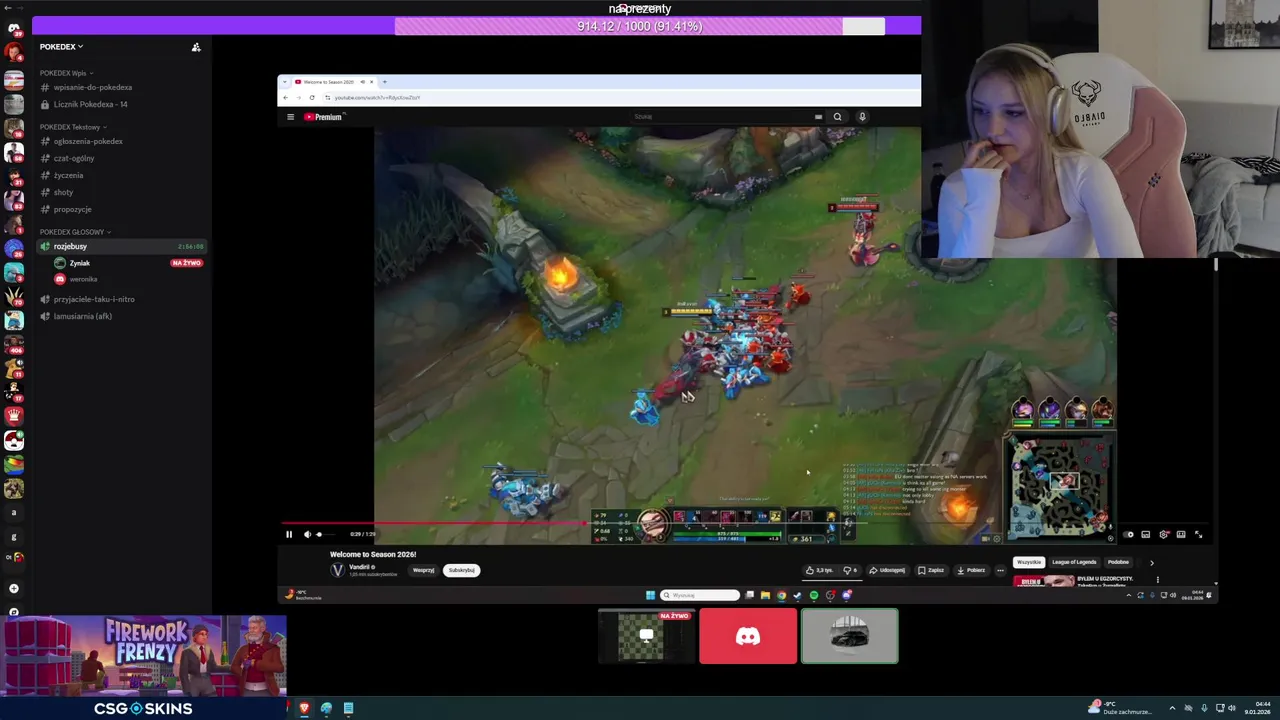Click user weronika in the voice channel
1280x720 pixels.
[82, 279]
